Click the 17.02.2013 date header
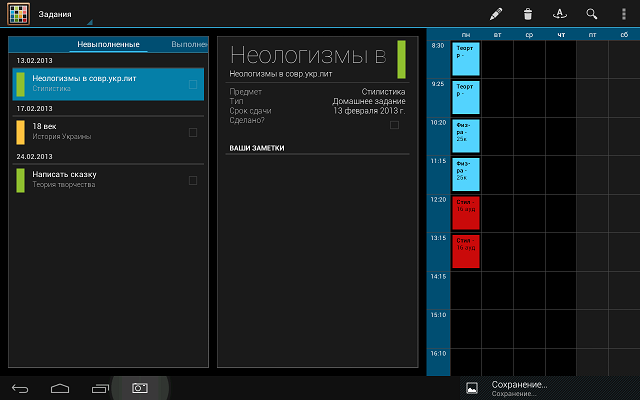Image resolution: width=640 pixels, height=400 pixels. click(x=34, y=109)
